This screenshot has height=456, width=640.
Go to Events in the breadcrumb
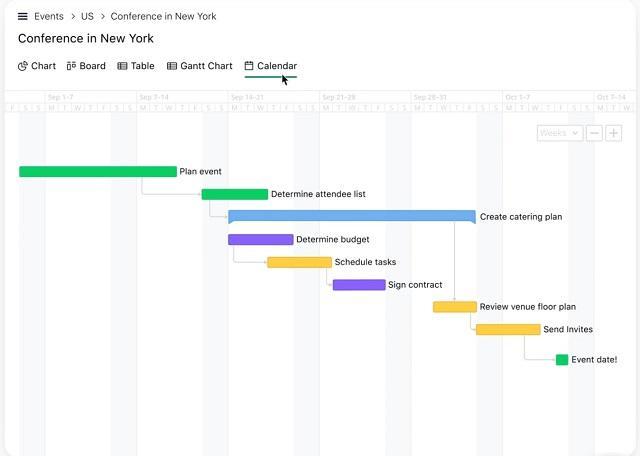click(x=49, y=17)
